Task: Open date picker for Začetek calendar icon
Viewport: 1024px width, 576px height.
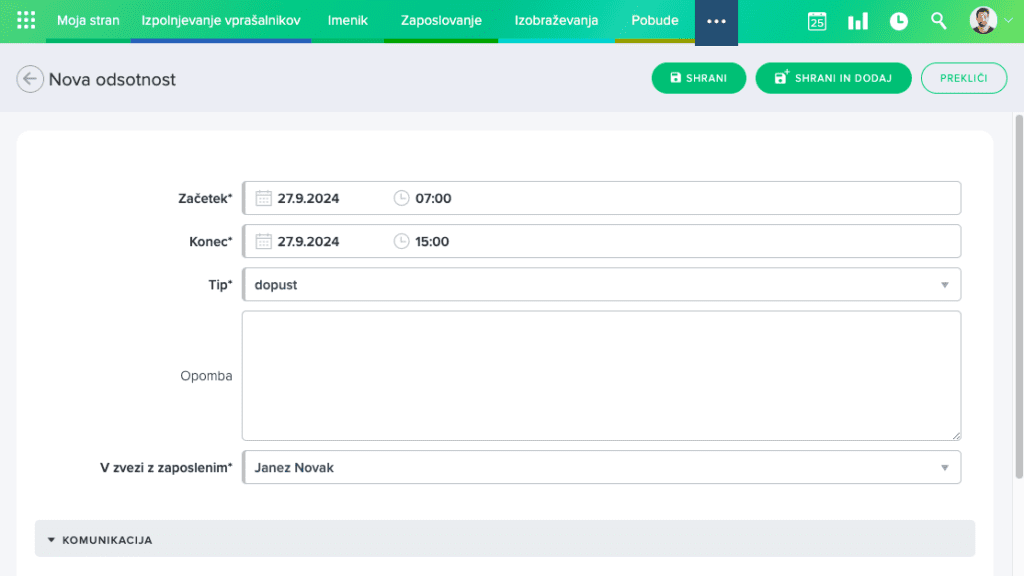Action: pyautogui.click(x=264, y=198)
